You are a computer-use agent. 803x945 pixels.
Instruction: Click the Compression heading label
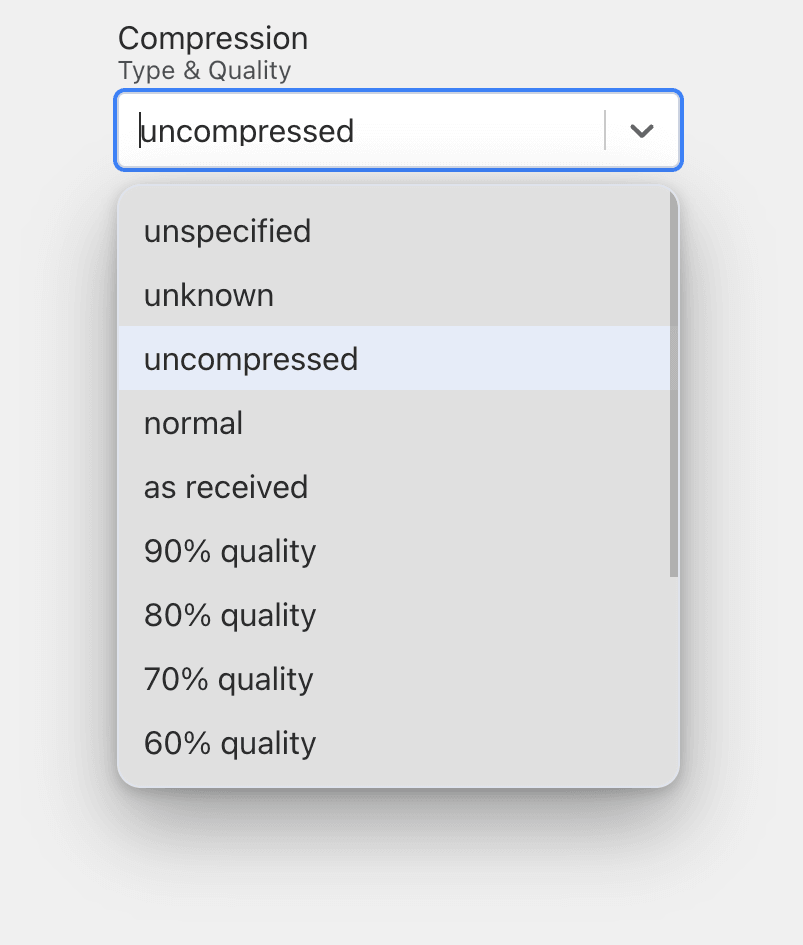212,38
